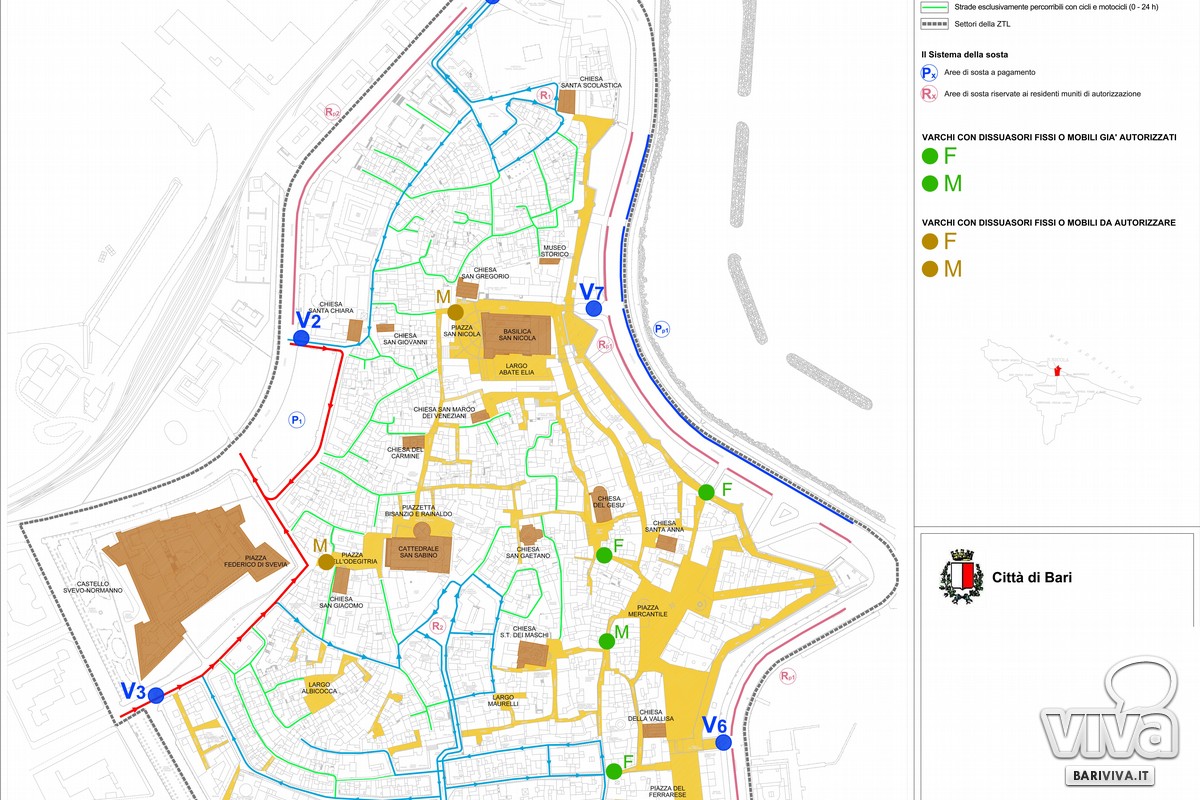Click green F dot in authorized legend
The width and height of the screenshot is (1200, 800).
pos(930,156)
